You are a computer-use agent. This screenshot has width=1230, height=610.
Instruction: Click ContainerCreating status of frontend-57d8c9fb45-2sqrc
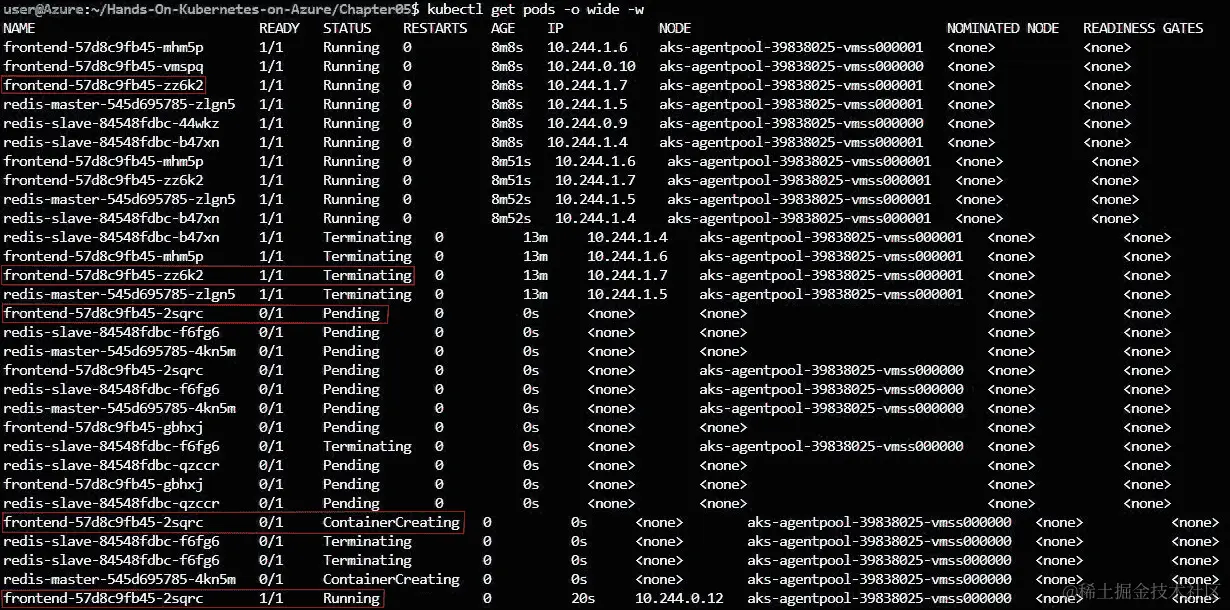[x=391, y=522]
